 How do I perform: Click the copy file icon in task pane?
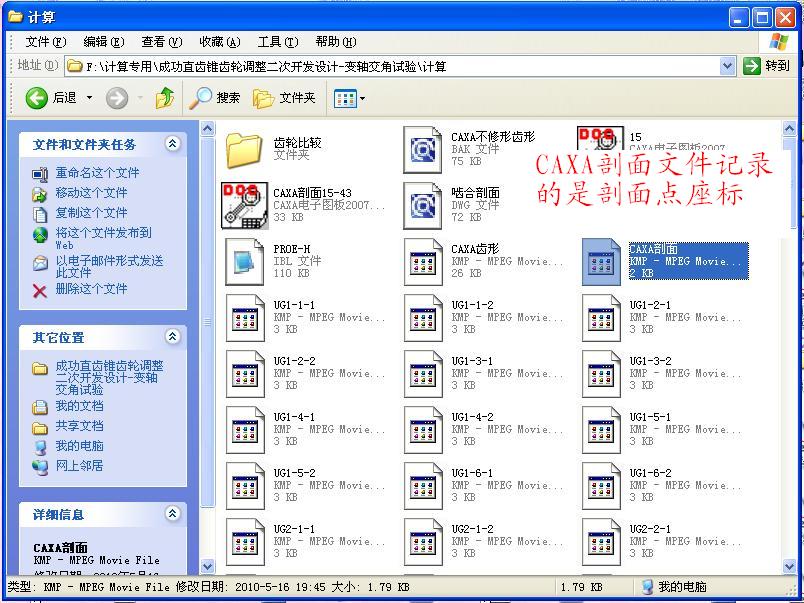39,214
